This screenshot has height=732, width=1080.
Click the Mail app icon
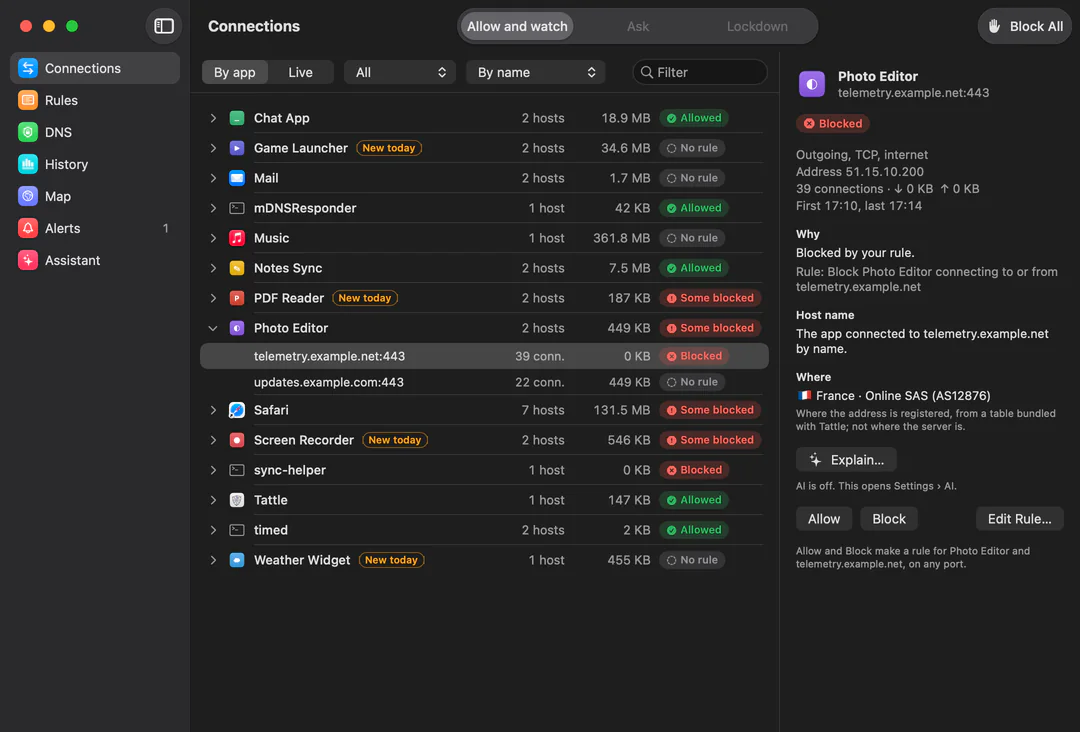click(x=237, y=178)
